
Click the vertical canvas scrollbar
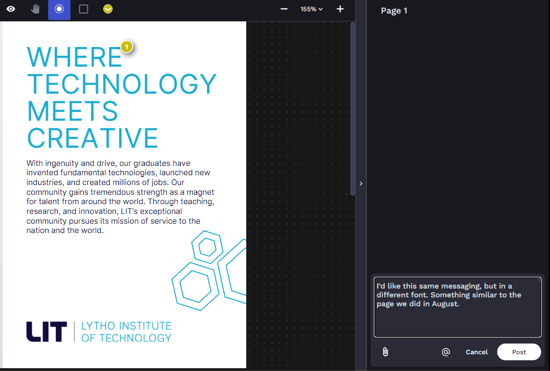click(x=353, y=109)
